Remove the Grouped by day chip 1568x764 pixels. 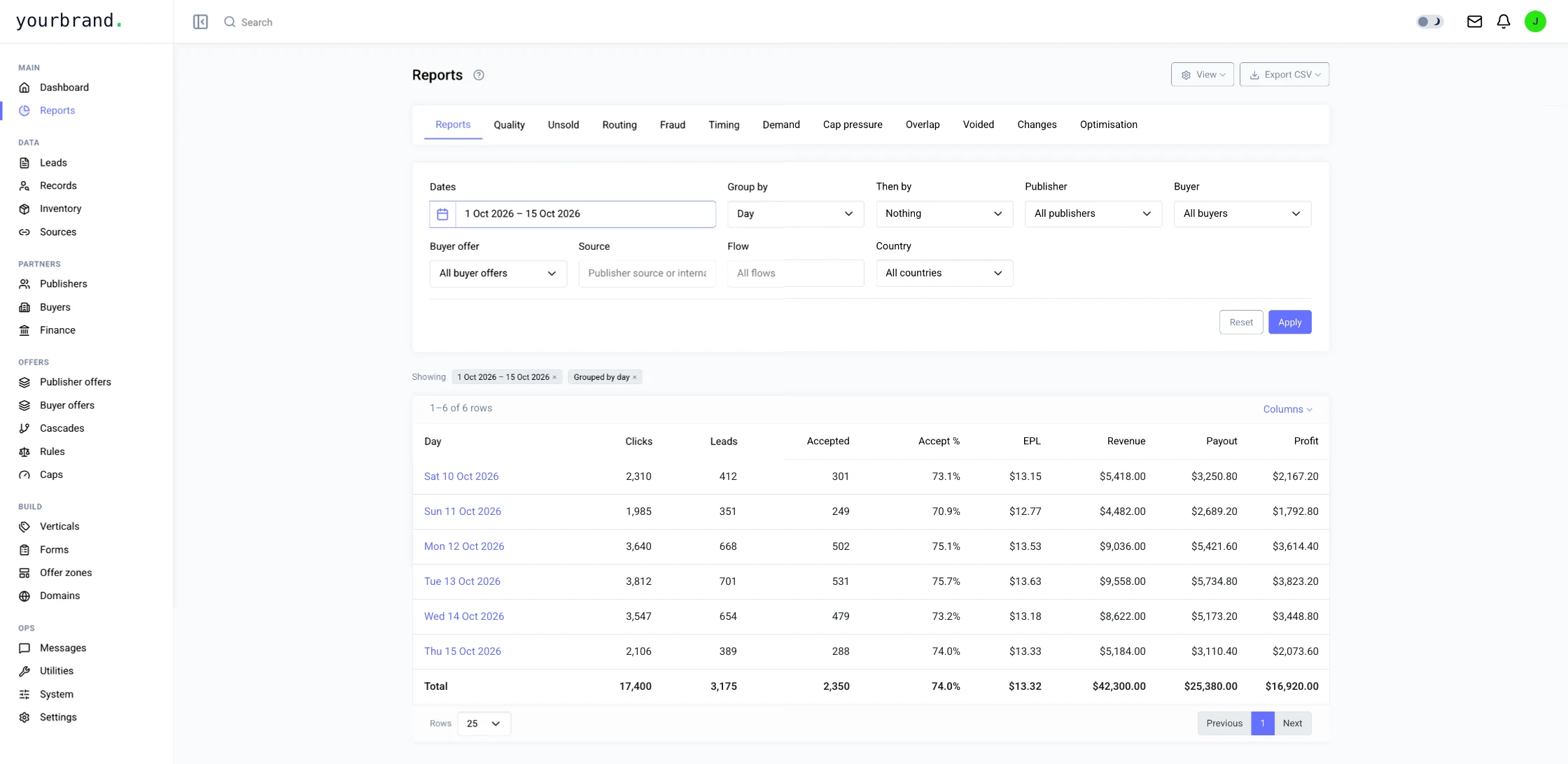click(x=635, y=377)
